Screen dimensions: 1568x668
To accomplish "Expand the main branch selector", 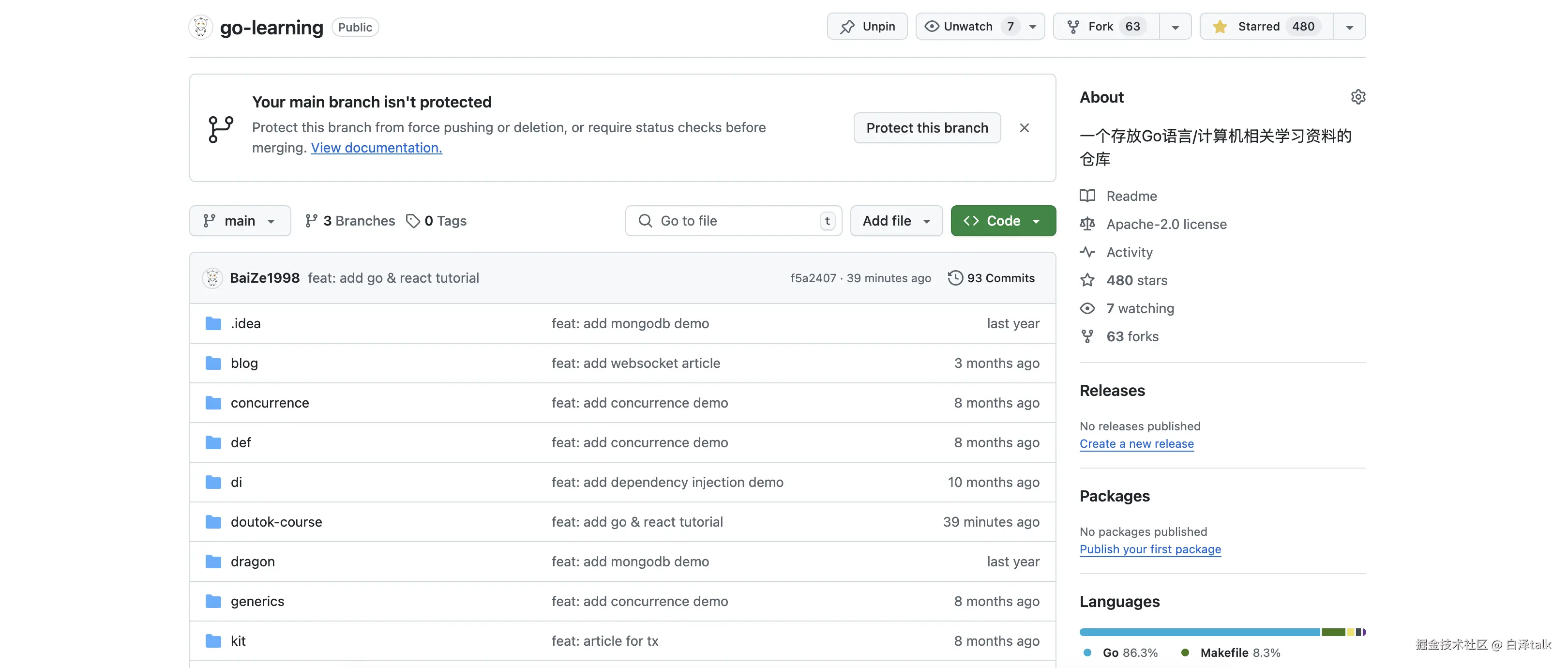I will (x=240, y=220).
